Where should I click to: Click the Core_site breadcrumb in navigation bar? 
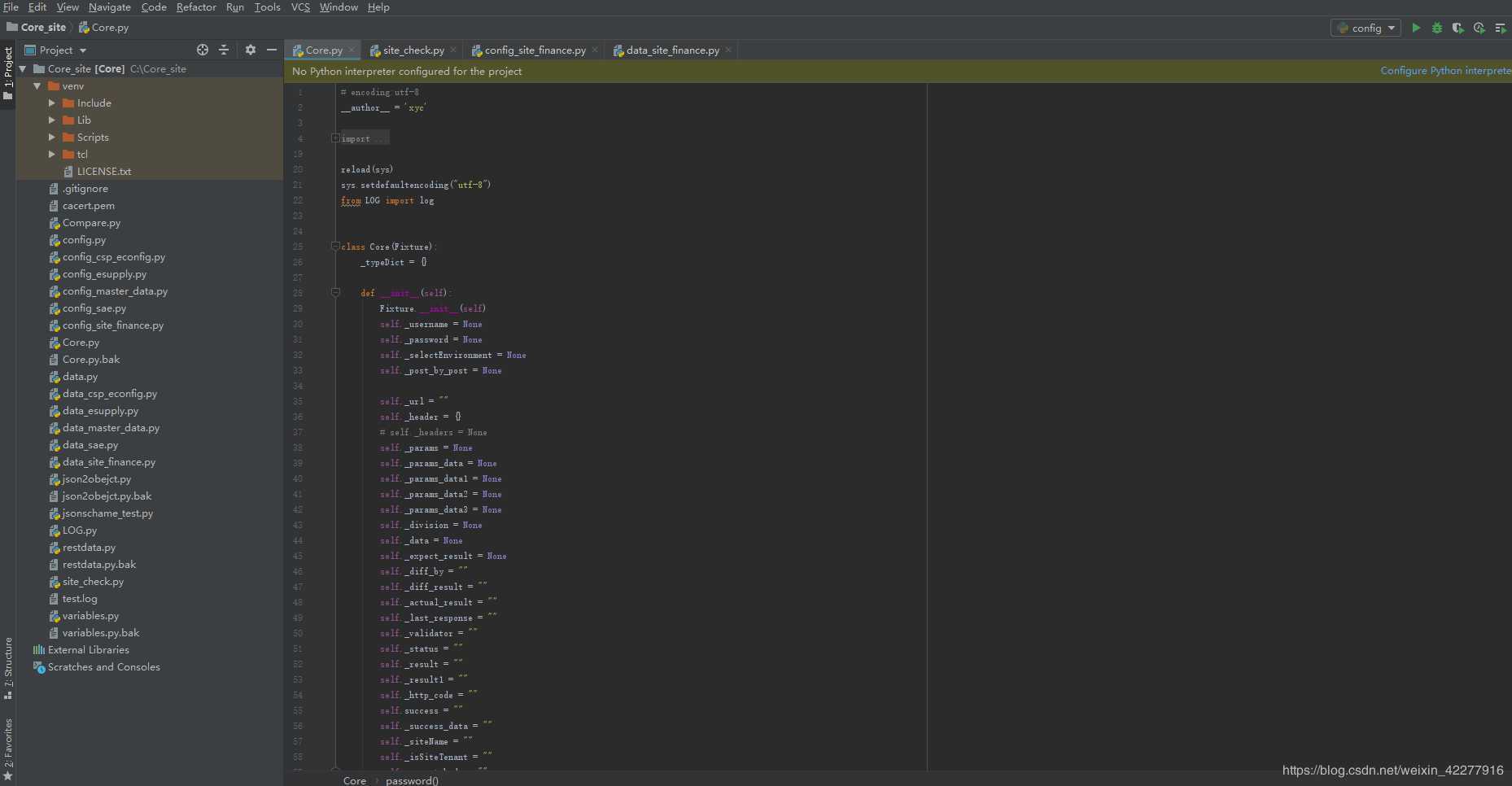37,28
